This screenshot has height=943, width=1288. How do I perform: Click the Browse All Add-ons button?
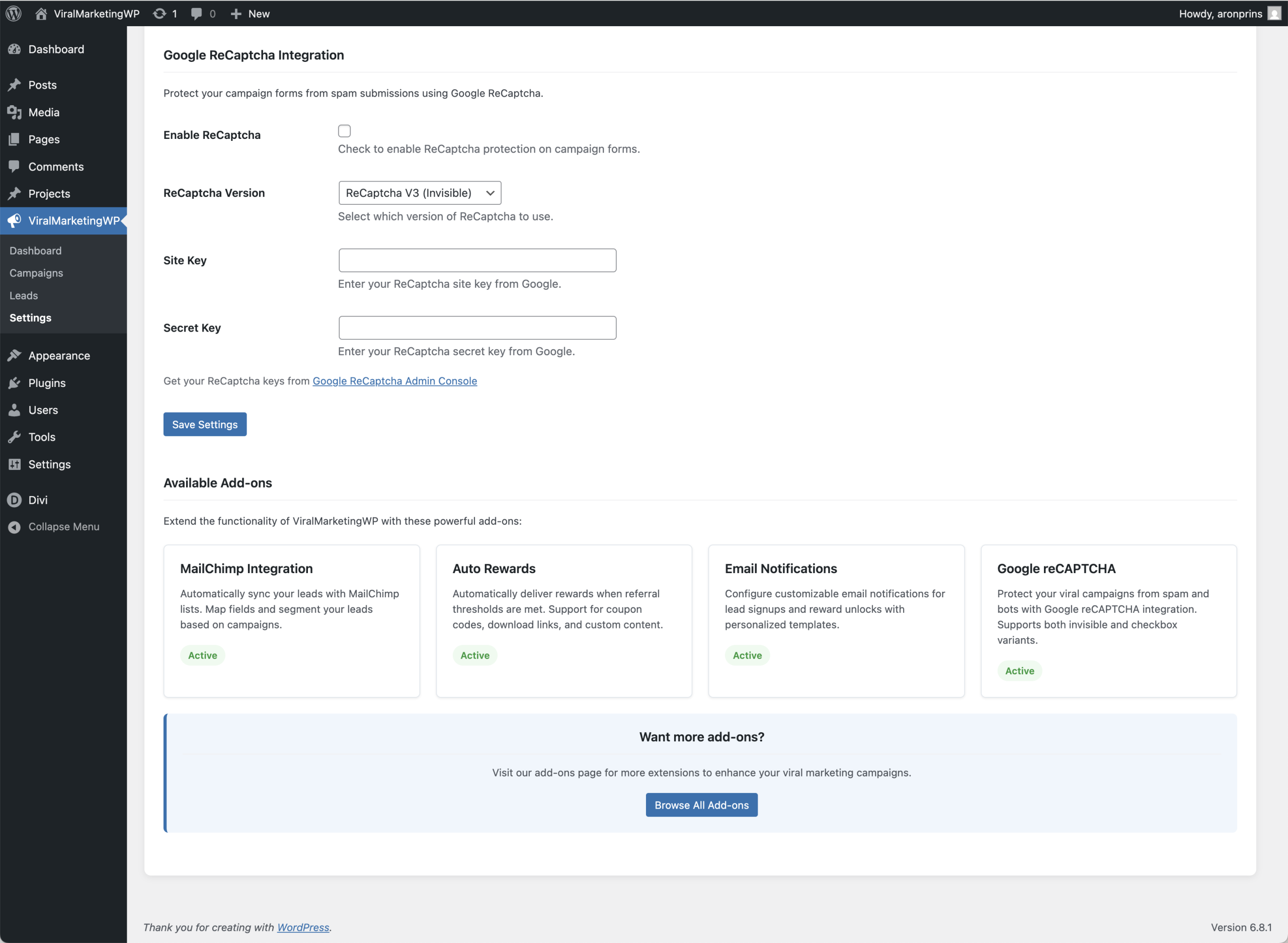[701, 805]
